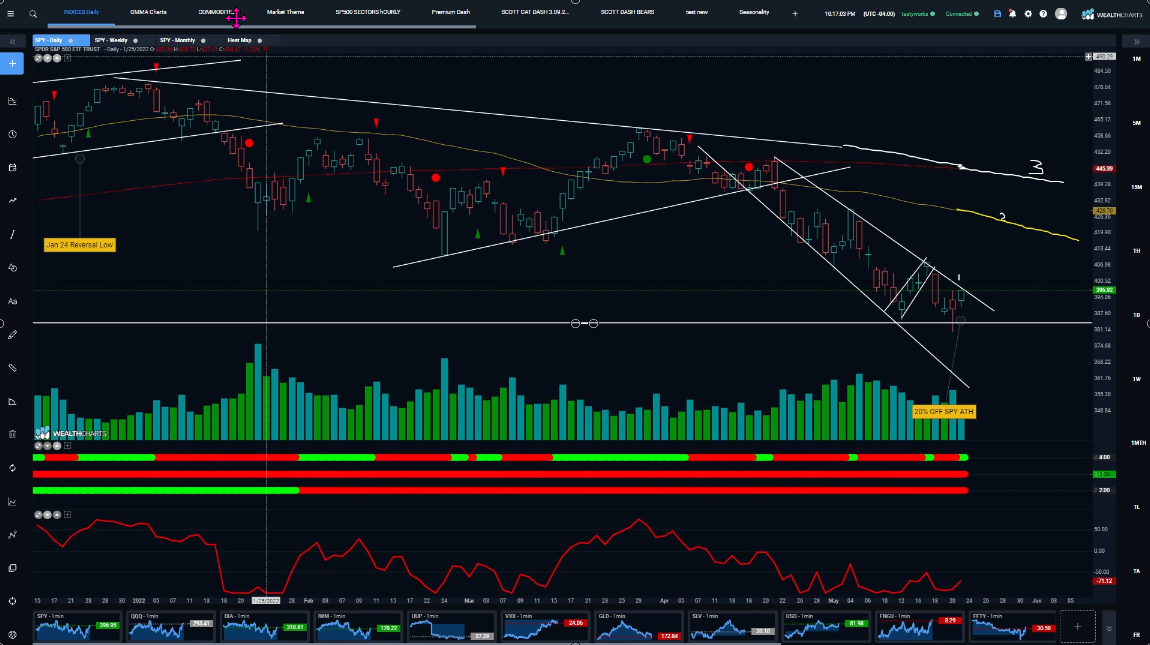Viewport: 1150px width, 645px height.
Task: Open the notifications bell
Action: (x=1013, y=14)
